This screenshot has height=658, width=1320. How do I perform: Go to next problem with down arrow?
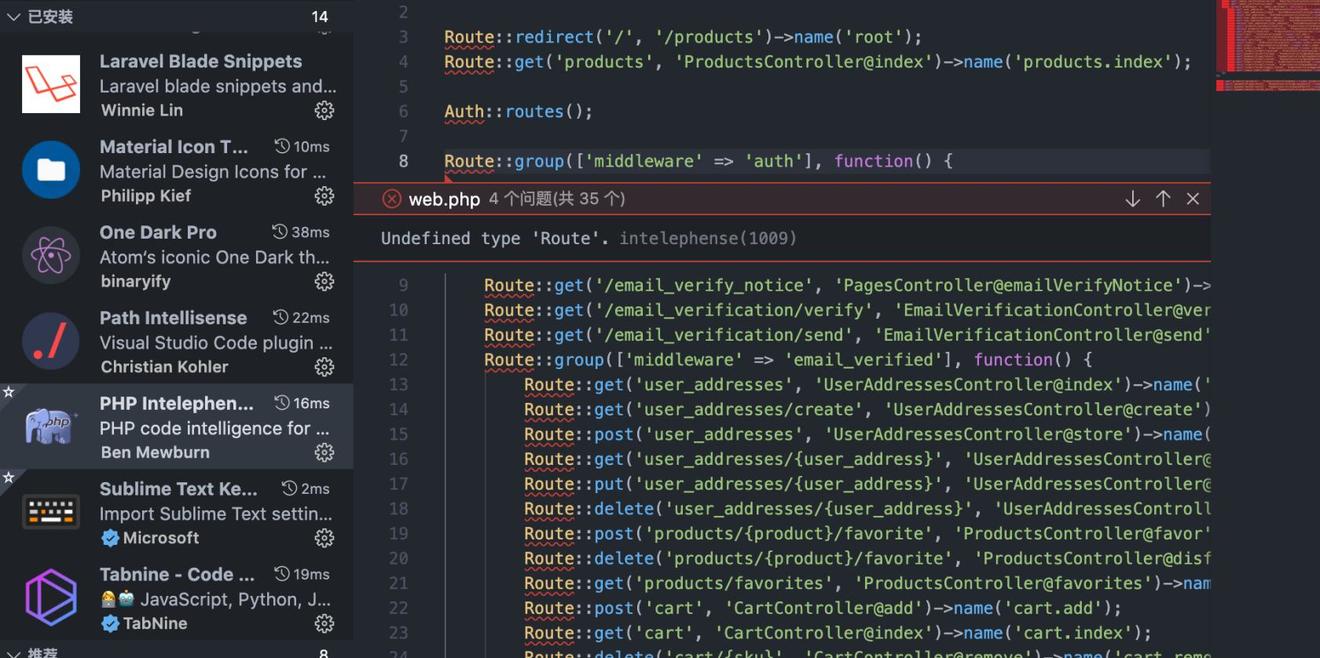pos(1132,199)
